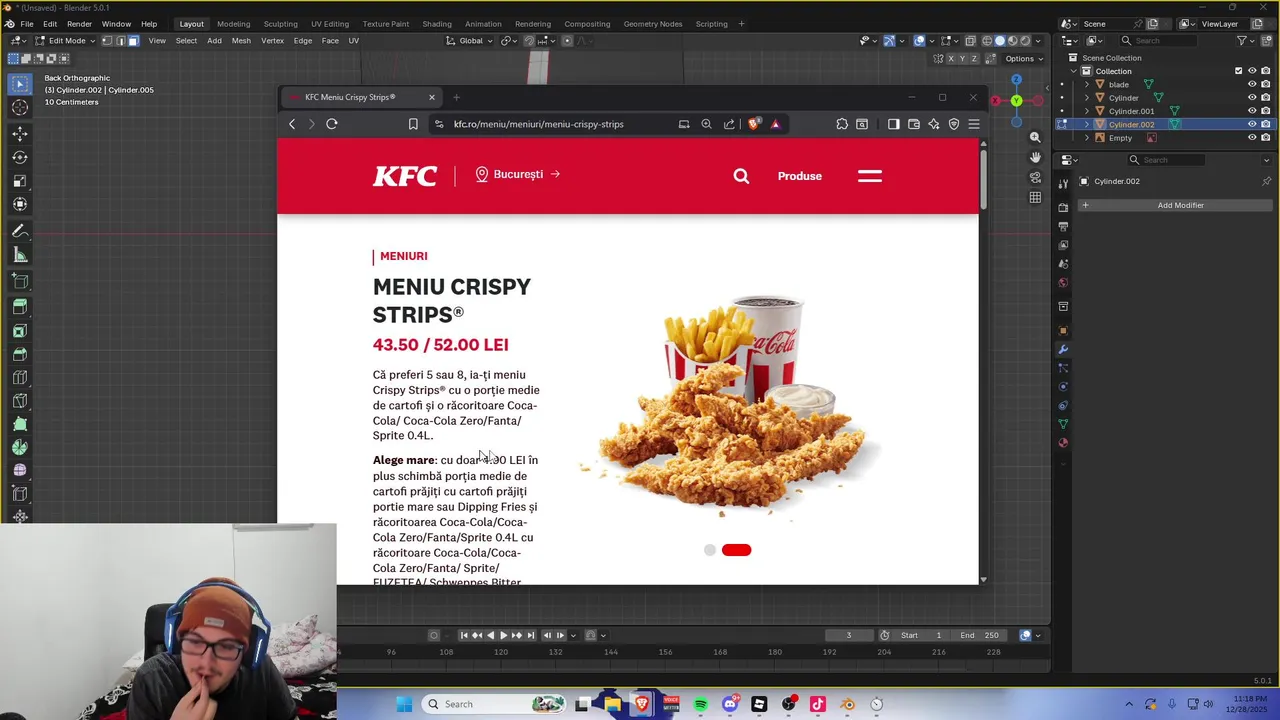Open the outliner filter dropdown
1280x720 pixels.
(1246, 41)
